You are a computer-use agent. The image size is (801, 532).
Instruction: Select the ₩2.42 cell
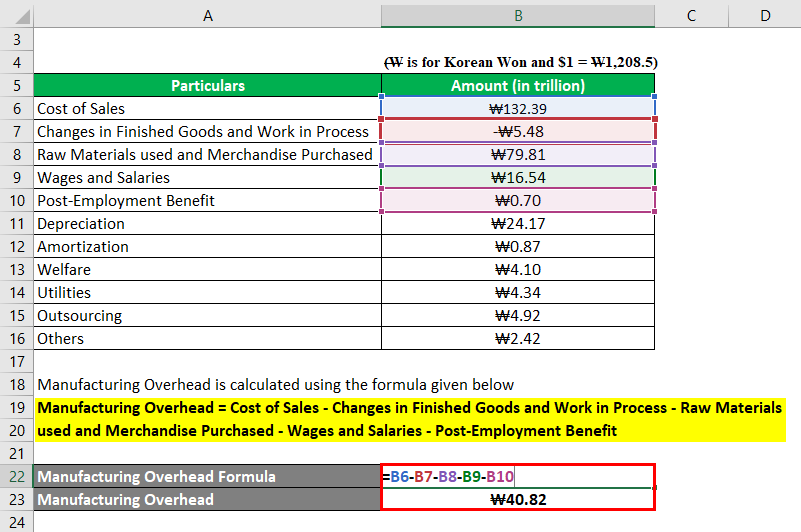[x=518, y=338]
